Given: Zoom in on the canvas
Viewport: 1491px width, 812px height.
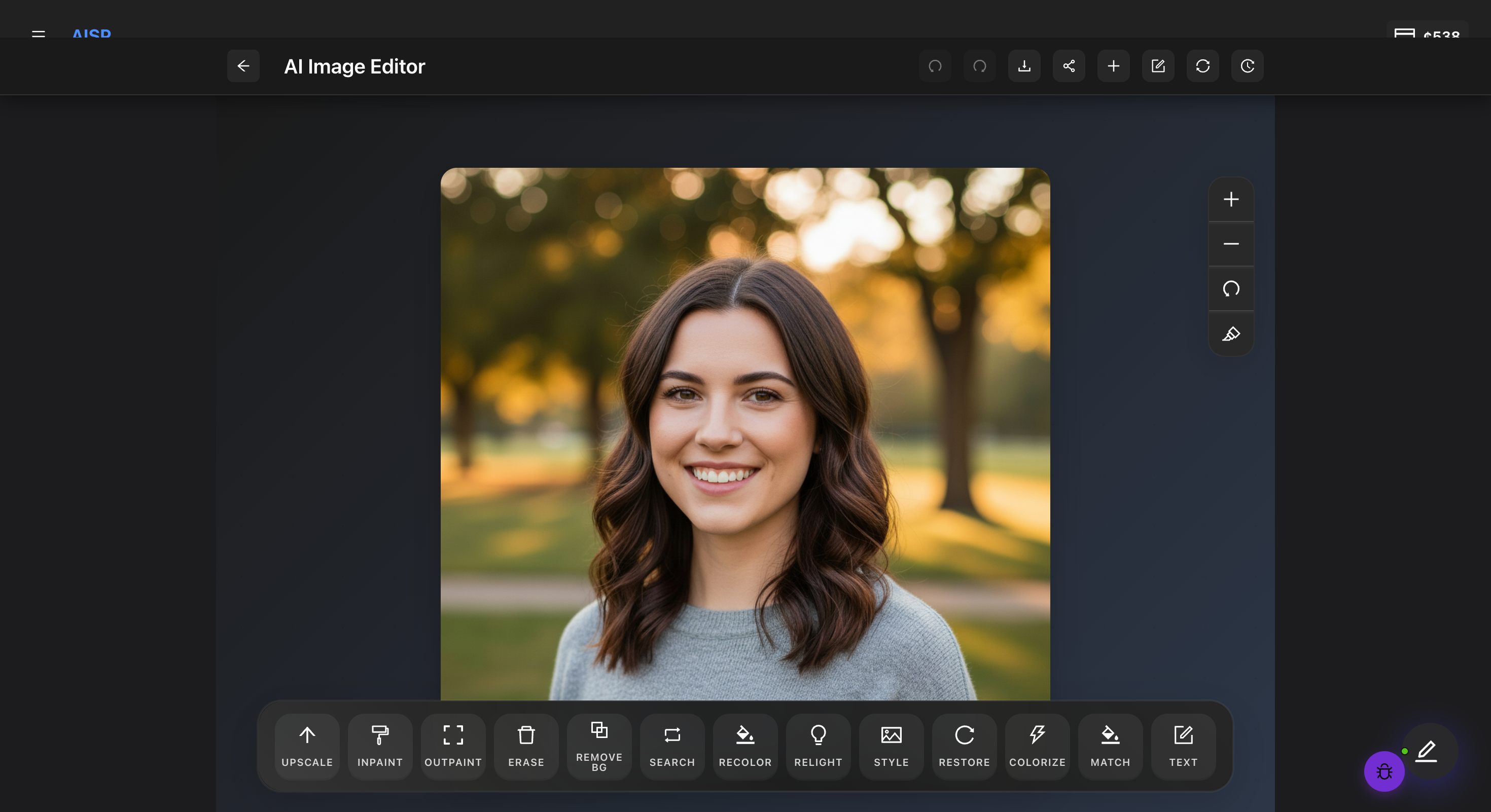Looking at the screenshot, I should click(1231, 199).
